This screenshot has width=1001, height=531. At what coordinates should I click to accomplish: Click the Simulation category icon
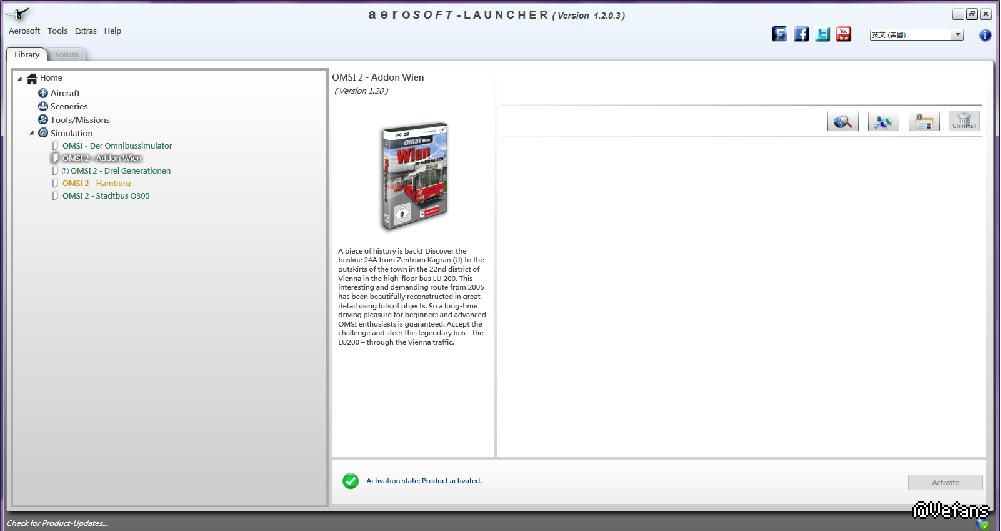coord(43,133)
